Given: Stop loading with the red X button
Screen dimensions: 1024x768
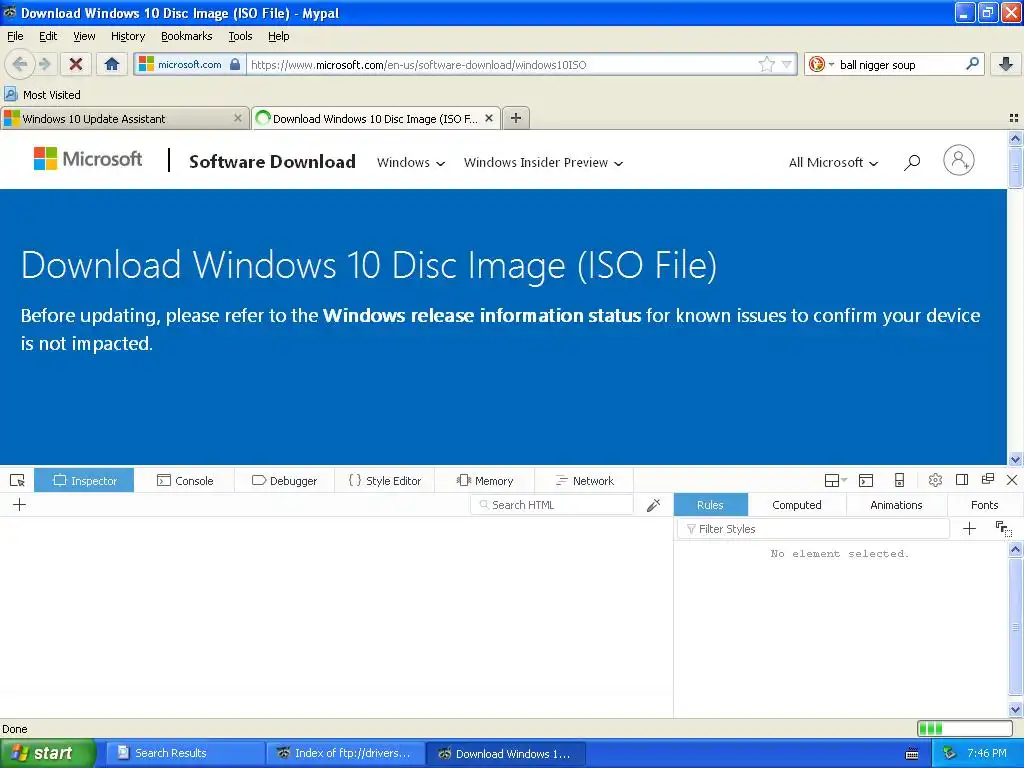Looking at the screenshot, I should click(x=76, y=64).
